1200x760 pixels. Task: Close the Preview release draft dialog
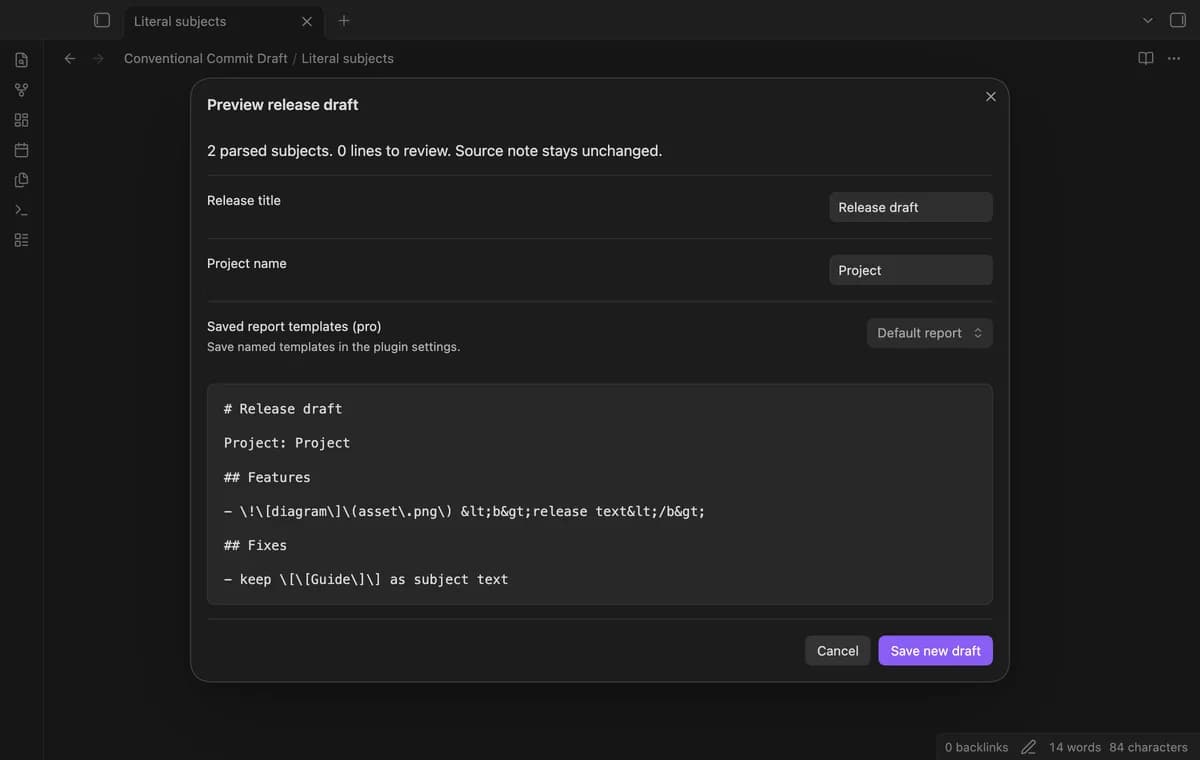[x=991, y=96]
